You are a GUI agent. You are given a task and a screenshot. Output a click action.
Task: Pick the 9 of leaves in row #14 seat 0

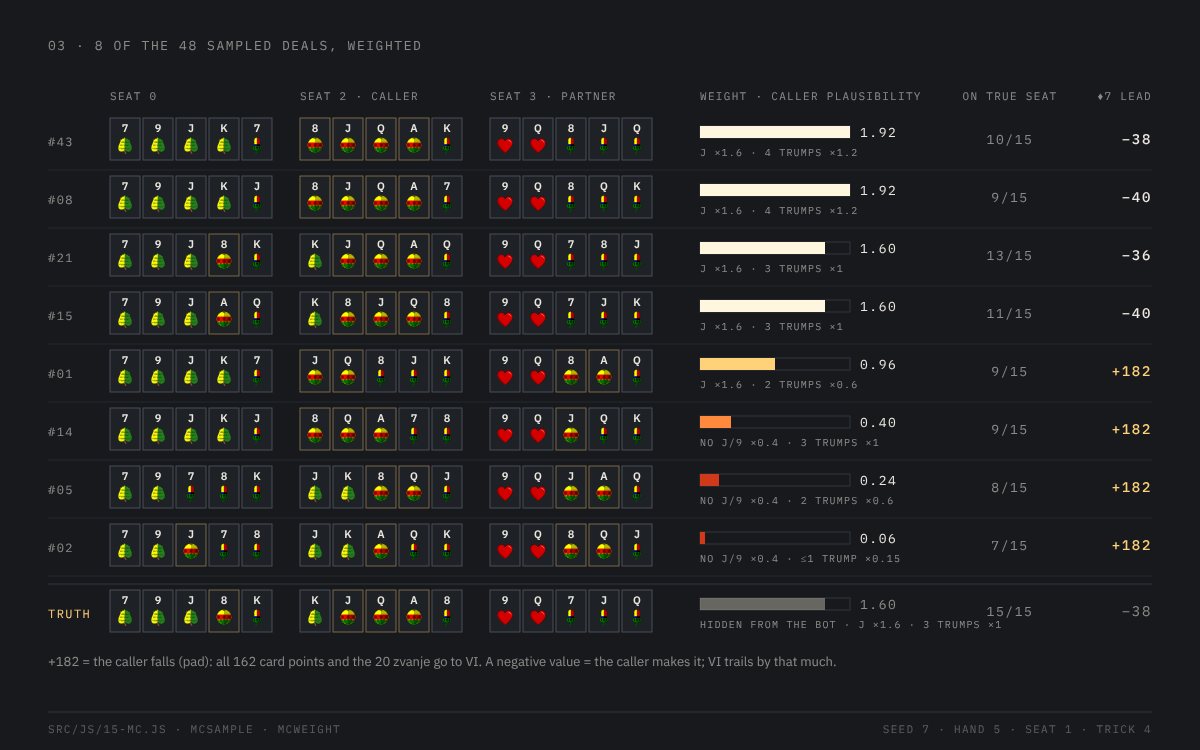point(158,429)
